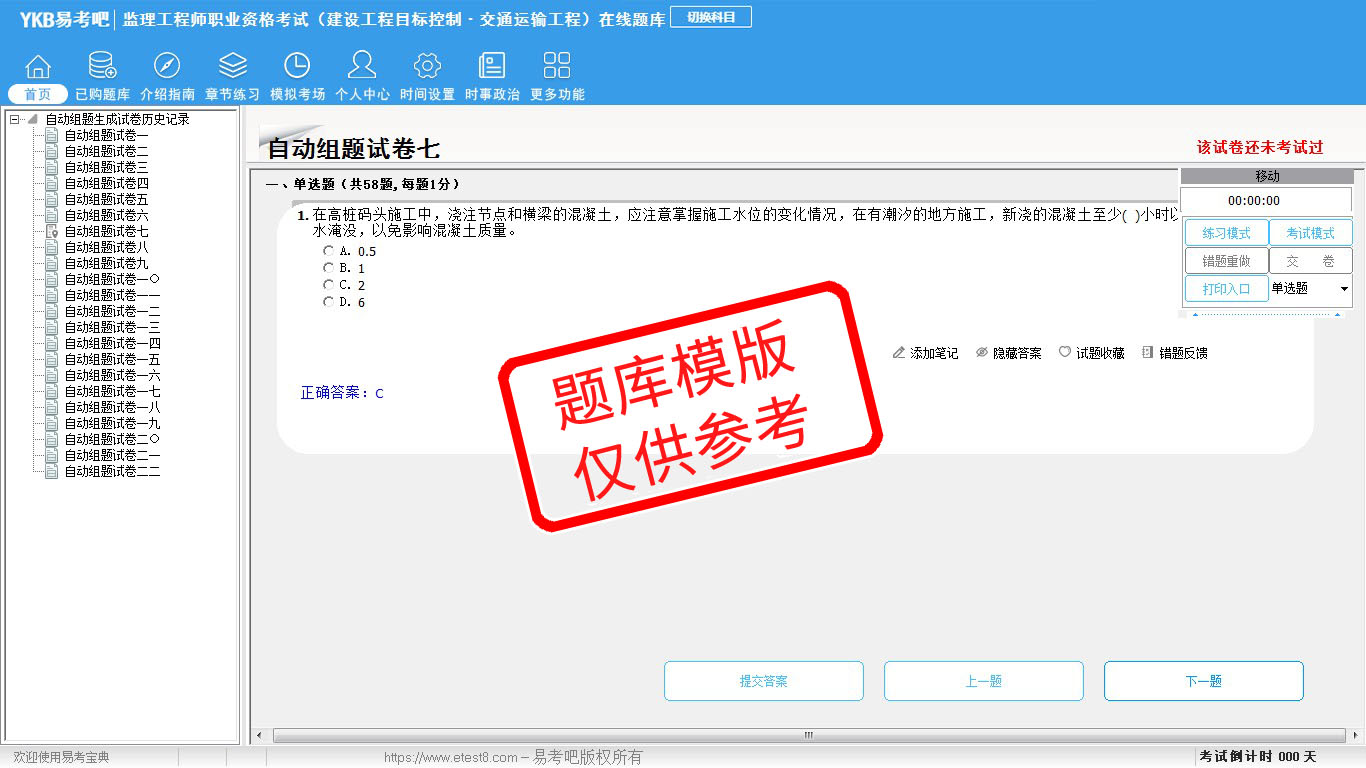
Task: Open the 模拟考场 clock icon
Action: tap(297, 66)
